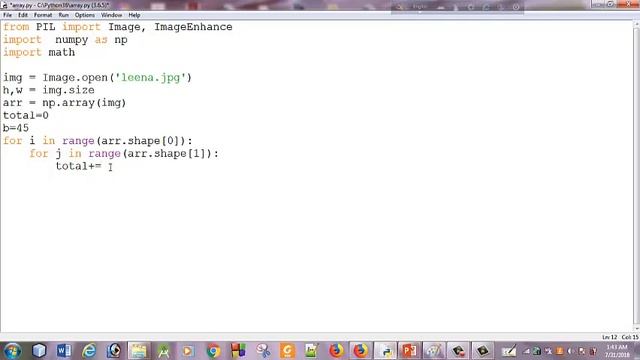Screen dimensions: 640x360
Task: Open PowerPoint from the taskbar
Action: click(x=409, y=351)
